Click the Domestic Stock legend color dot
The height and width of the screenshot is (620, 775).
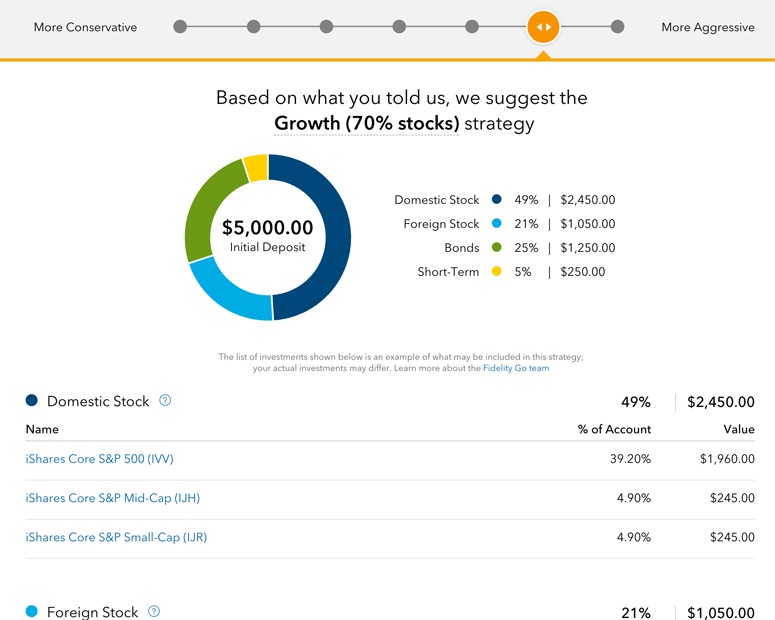497,199
